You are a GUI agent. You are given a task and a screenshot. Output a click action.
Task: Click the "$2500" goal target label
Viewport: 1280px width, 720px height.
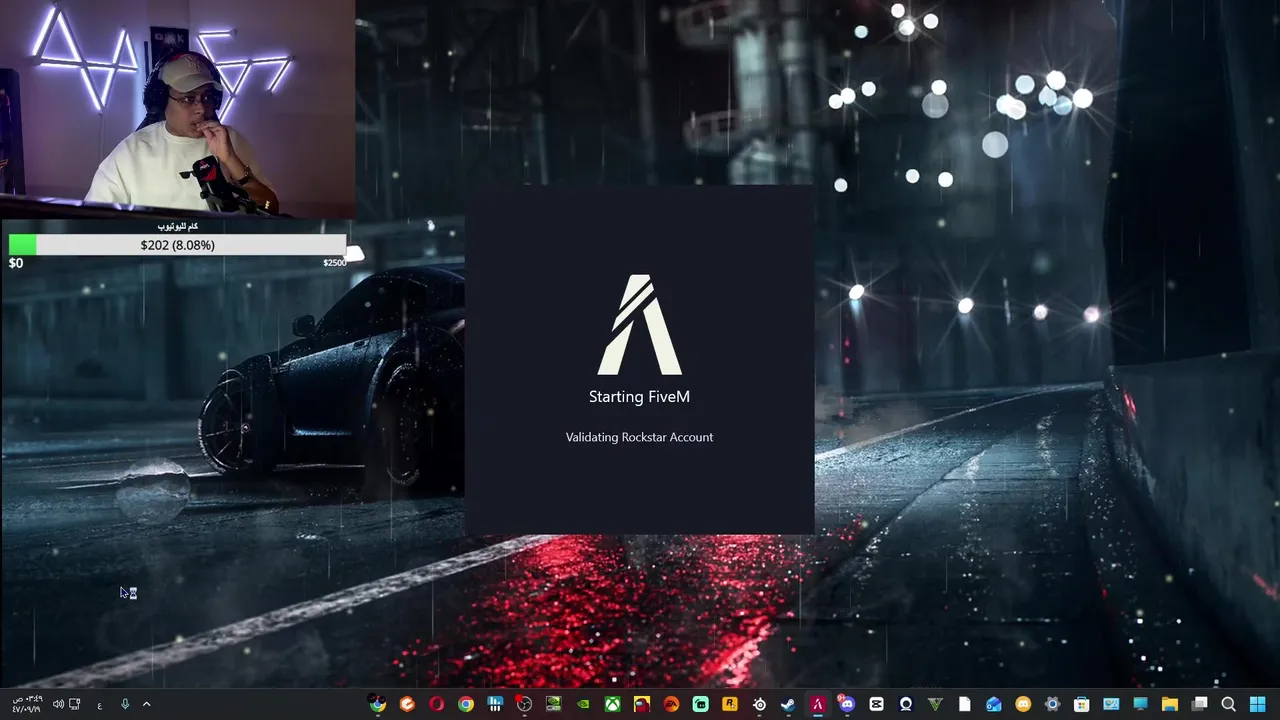click(x=334, y=263)
